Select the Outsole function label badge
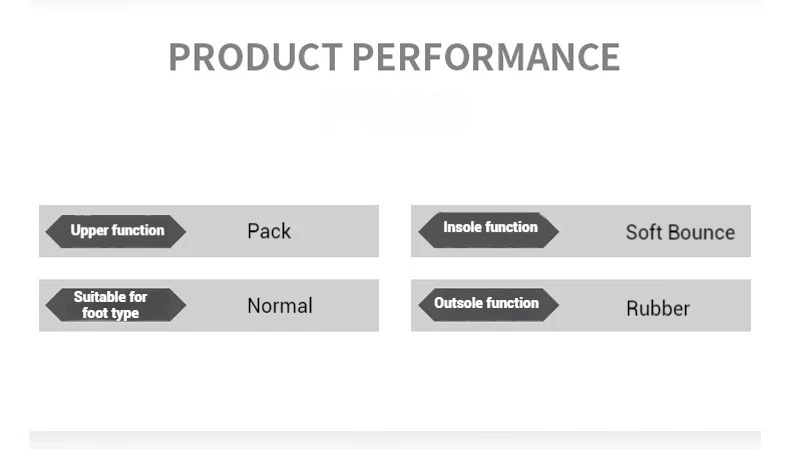Image resolution: width=790 pixels, height=449 pixels. [487, 303]
